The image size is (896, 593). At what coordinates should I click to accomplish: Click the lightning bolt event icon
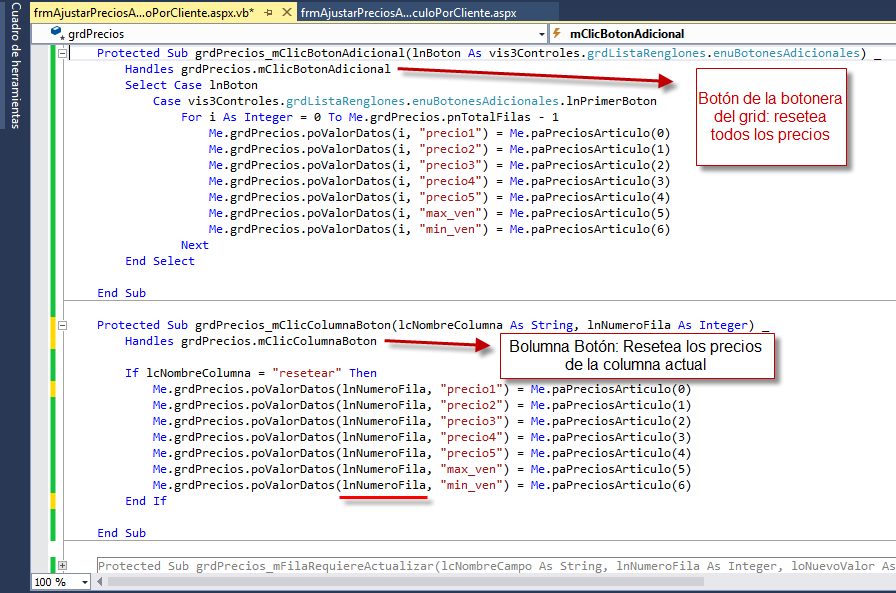pyautogui.click(x=558, y=33)
